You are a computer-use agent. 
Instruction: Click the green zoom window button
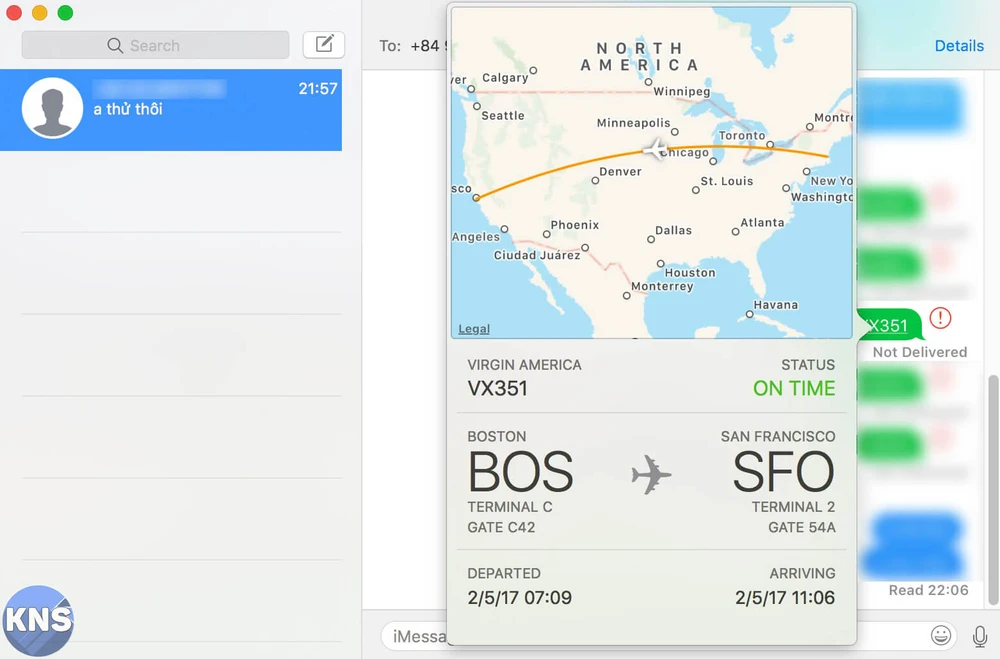click(65, 13)
